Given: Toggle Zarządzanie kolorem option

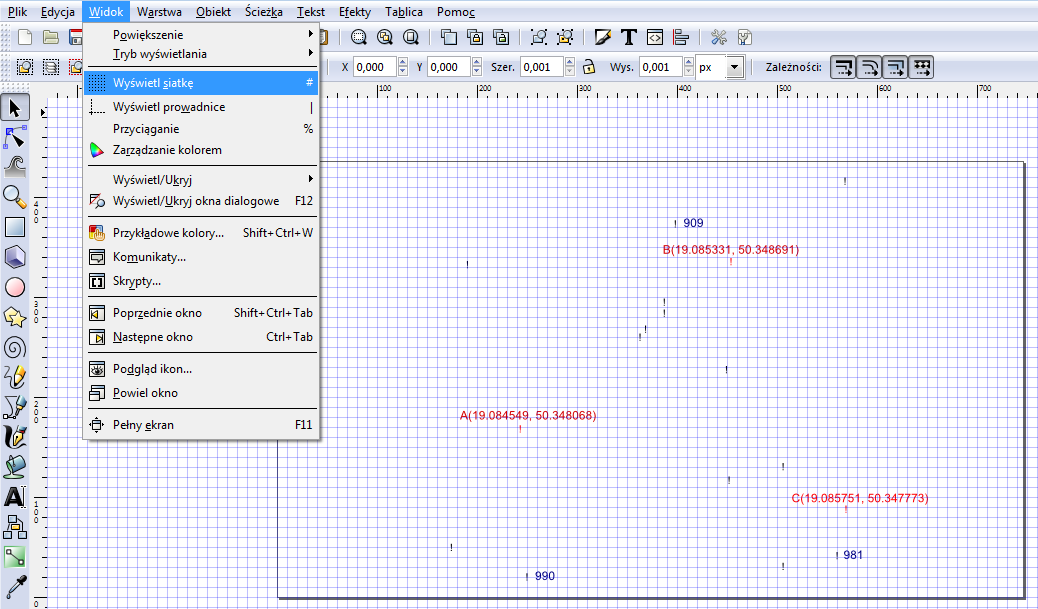Looking at the screenshot, I should click(x=201, y=150).
